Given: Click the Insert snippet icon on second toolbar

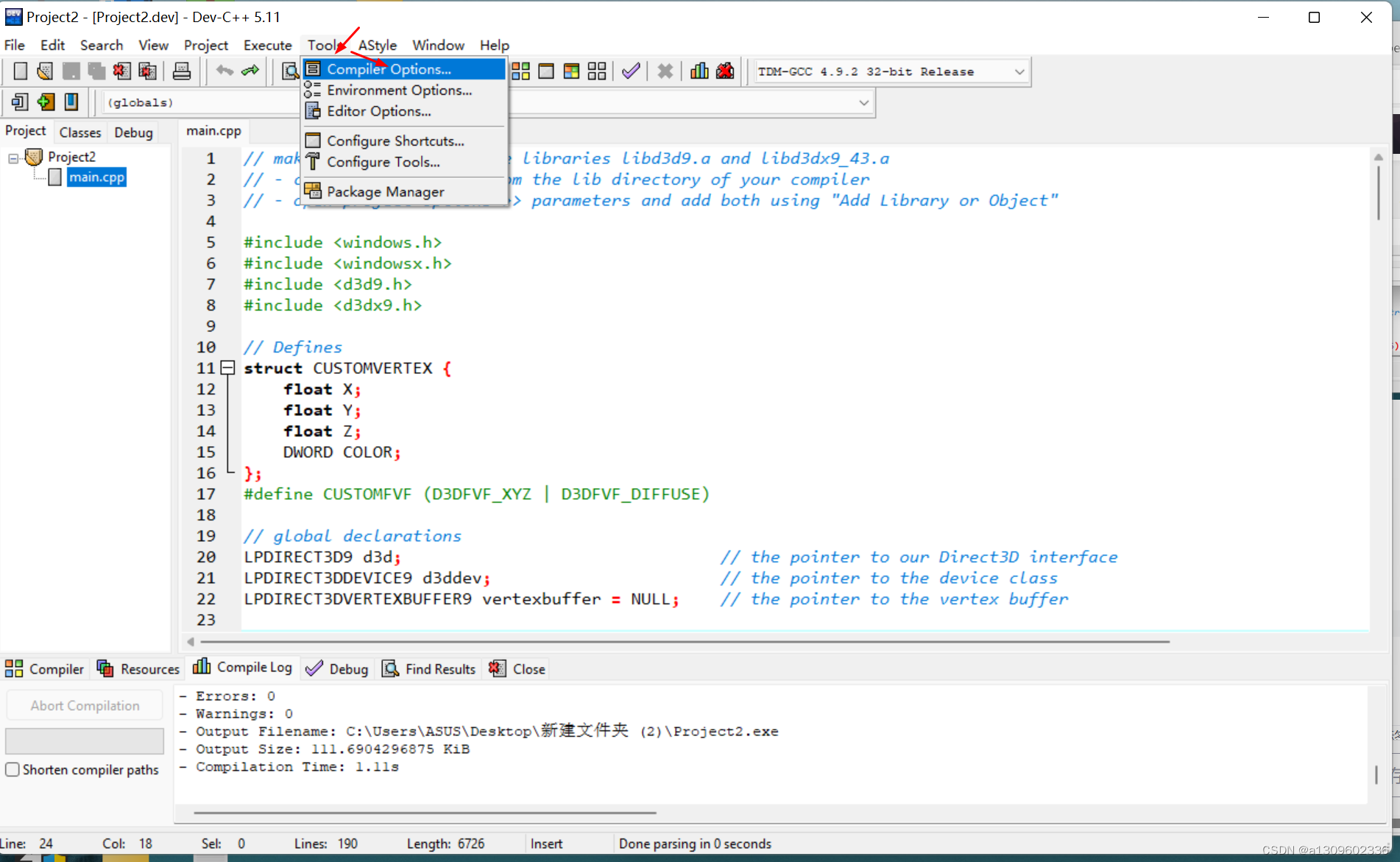Looking at the screenshot, I should [20, 102].
